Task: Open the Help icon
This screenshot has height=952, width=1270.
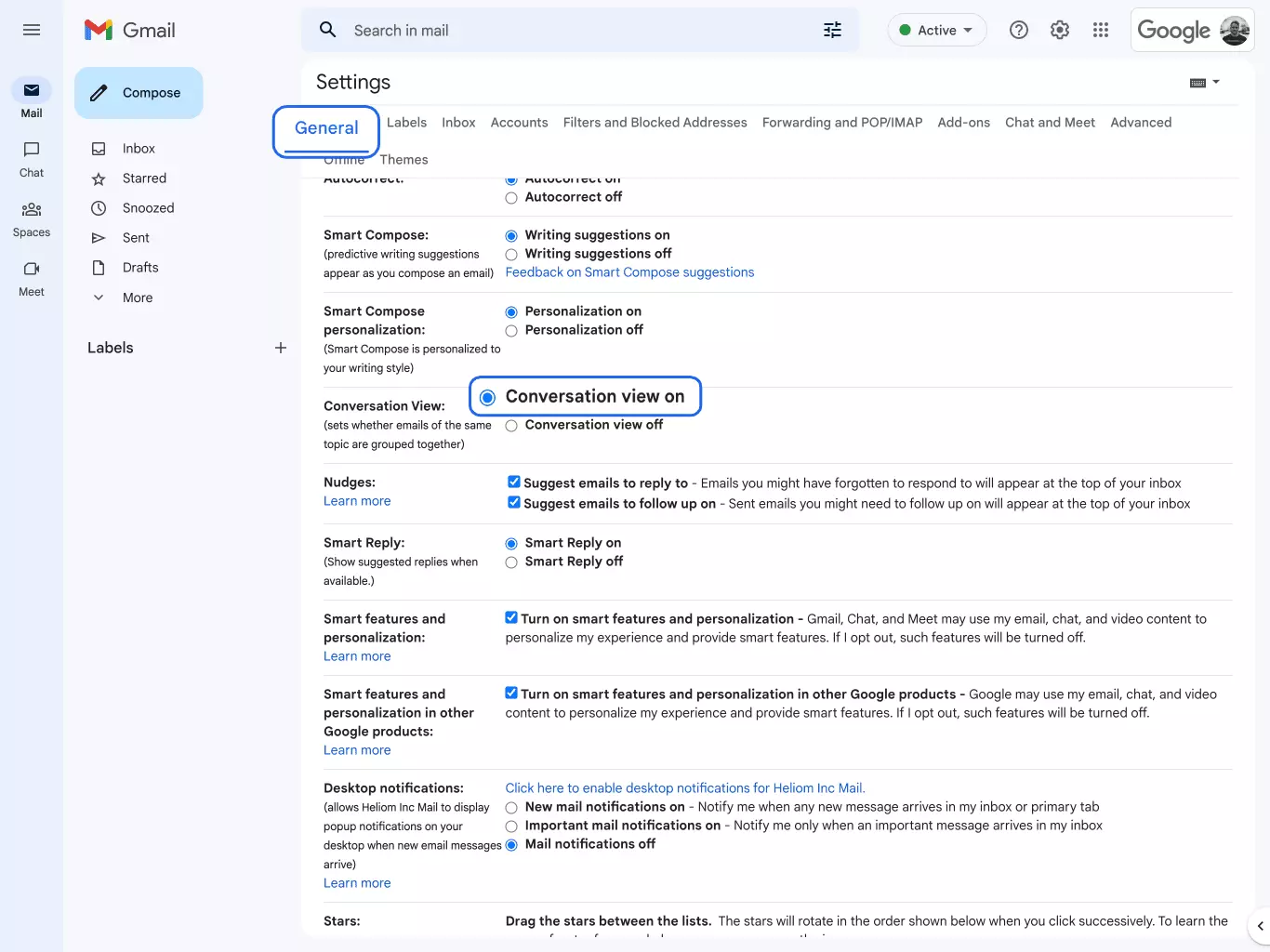Action: (x=1018, y=30)
